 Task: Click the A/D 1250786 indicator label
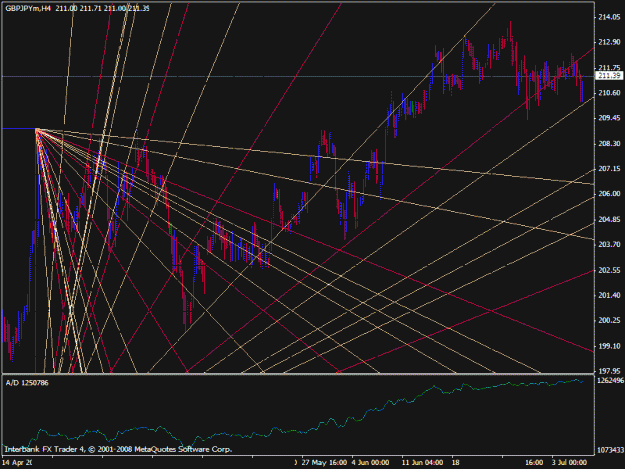click(x=27, y=383)
